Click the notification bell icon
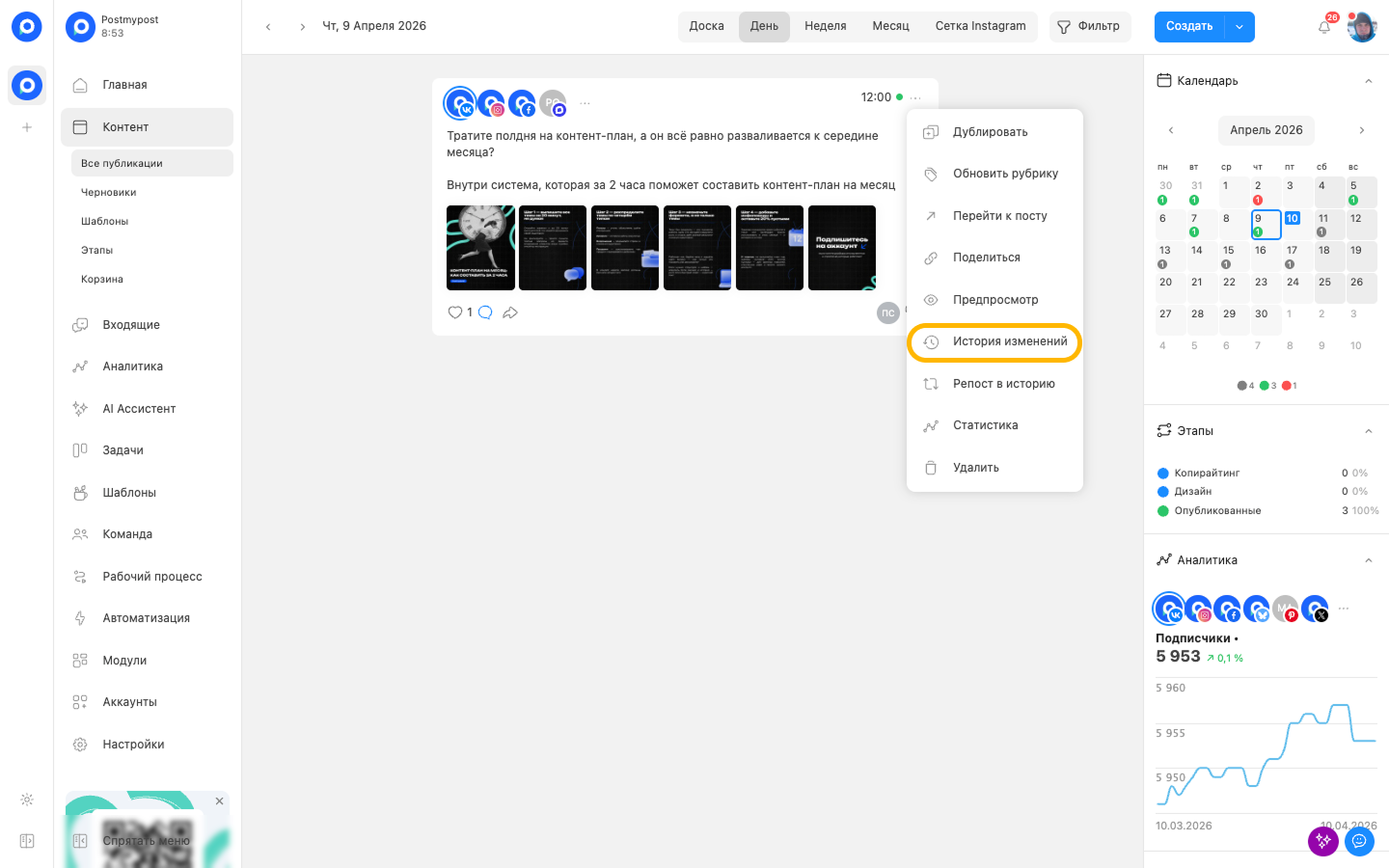The image size is (1389, 868). click(x=1324, y=27)
